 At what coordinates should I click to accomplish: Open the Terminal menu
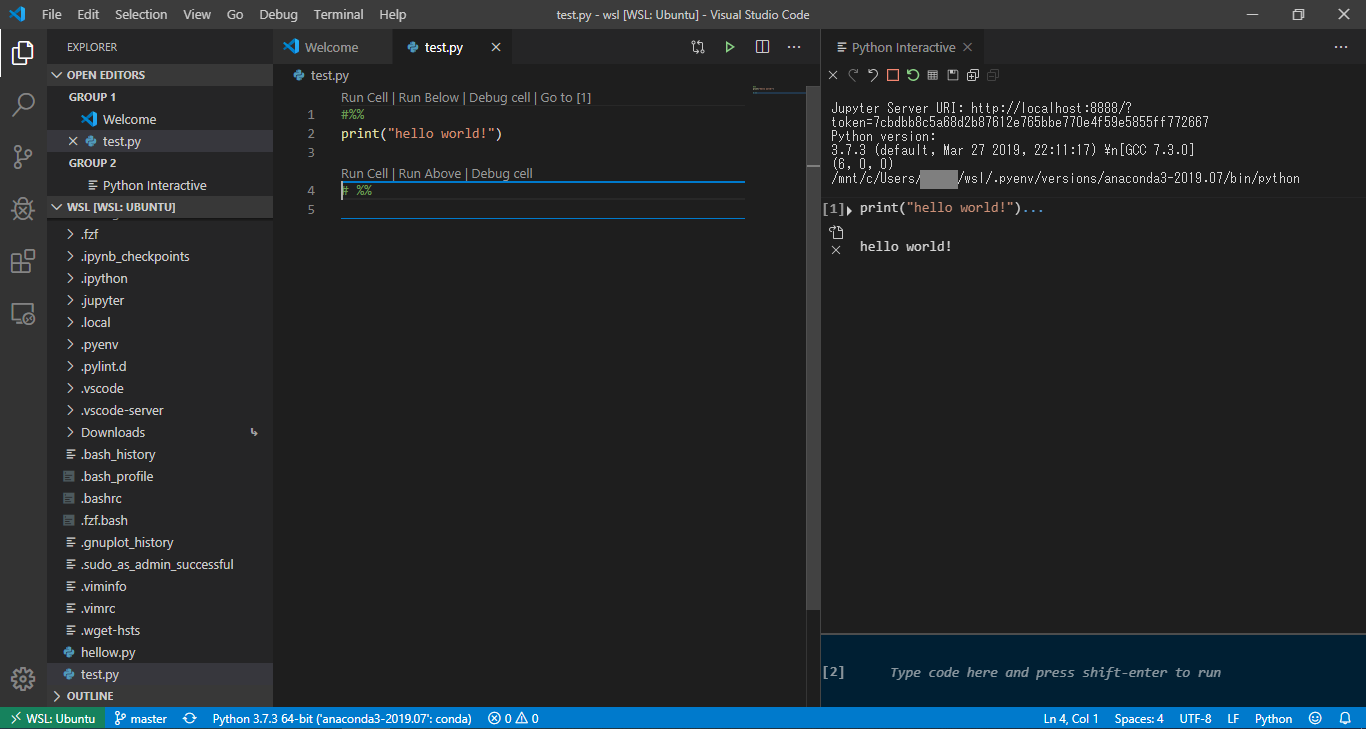click(x=338, y=14)
